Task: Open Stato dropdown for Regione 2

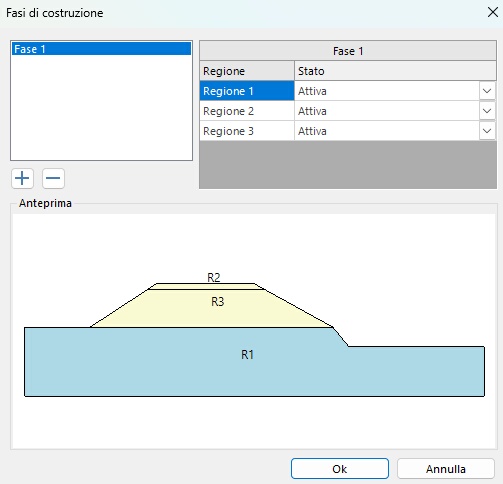Action: click(487, 111)
